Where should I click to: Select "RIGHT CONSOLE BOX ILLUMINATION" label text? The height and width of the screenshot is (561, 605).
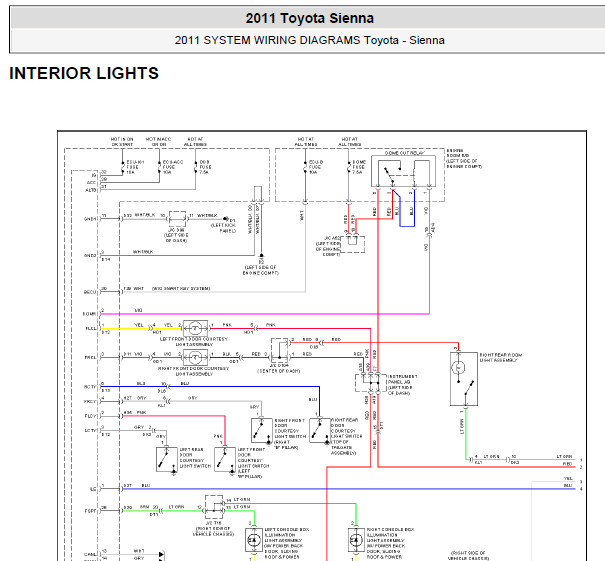390,532
